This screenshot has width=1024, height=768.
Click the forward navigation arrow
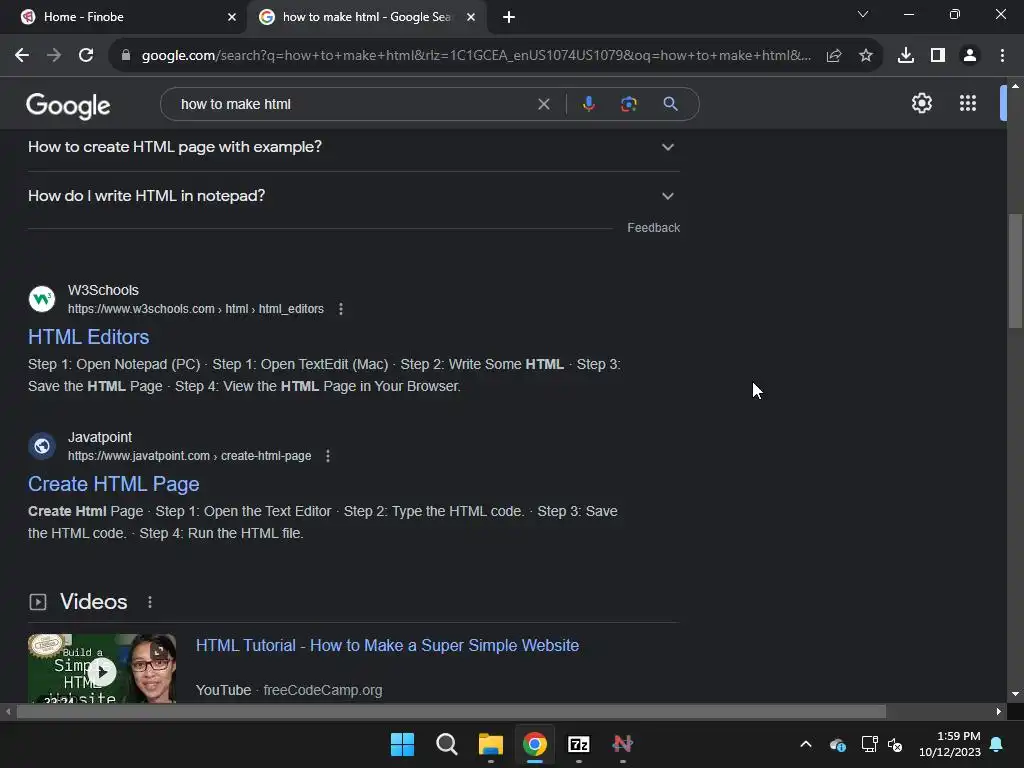[x=54, y=56]
